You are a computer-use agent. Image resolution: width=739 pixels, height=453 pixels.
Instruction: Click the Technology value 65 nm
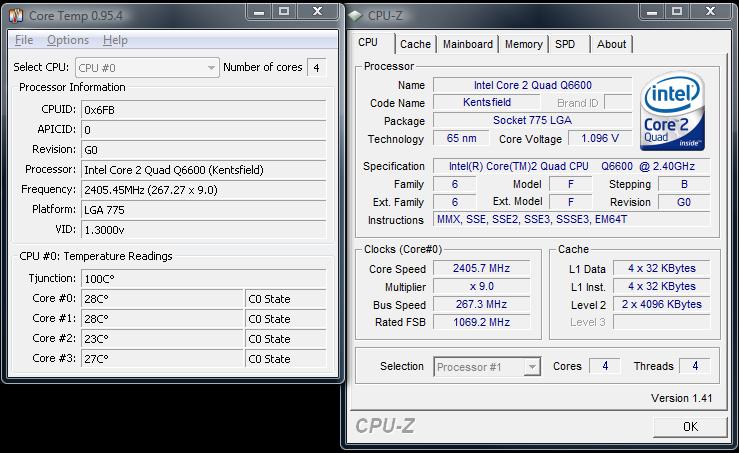461,138
